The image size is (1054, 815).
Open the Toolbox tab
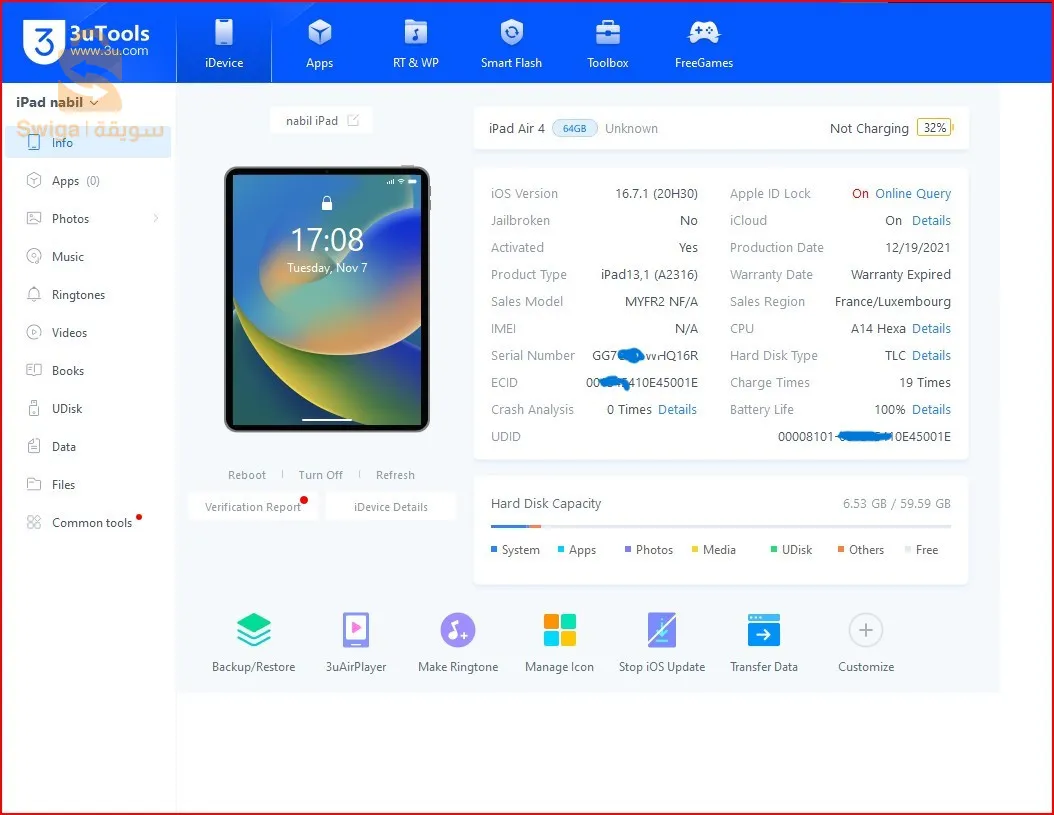pyautogui.click(x=607, y=43)
